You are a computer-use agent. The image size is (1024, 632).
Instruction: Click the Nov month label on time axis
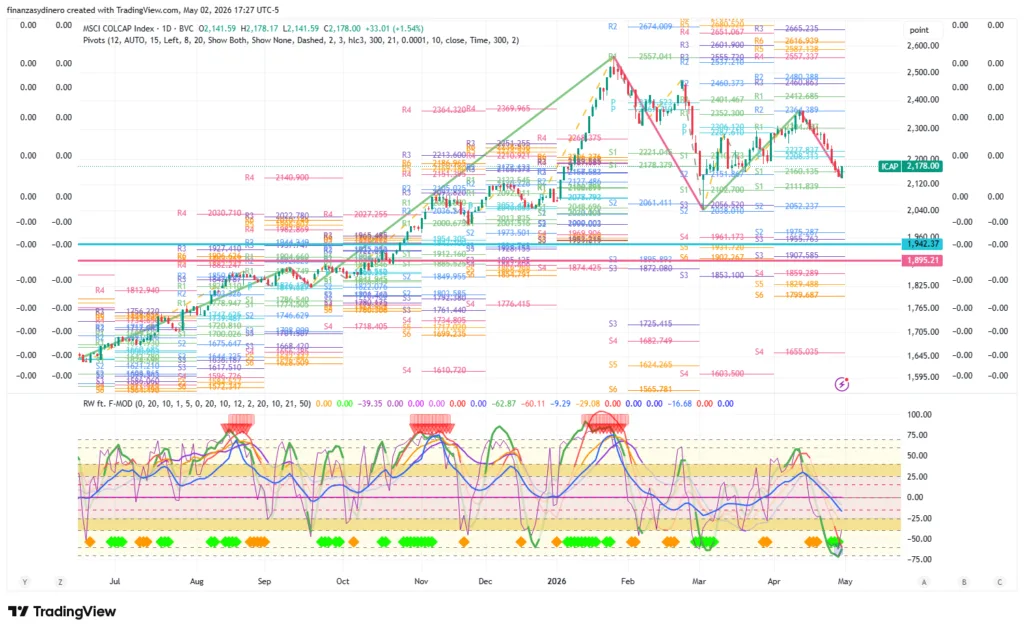click(x=421, y=581)
